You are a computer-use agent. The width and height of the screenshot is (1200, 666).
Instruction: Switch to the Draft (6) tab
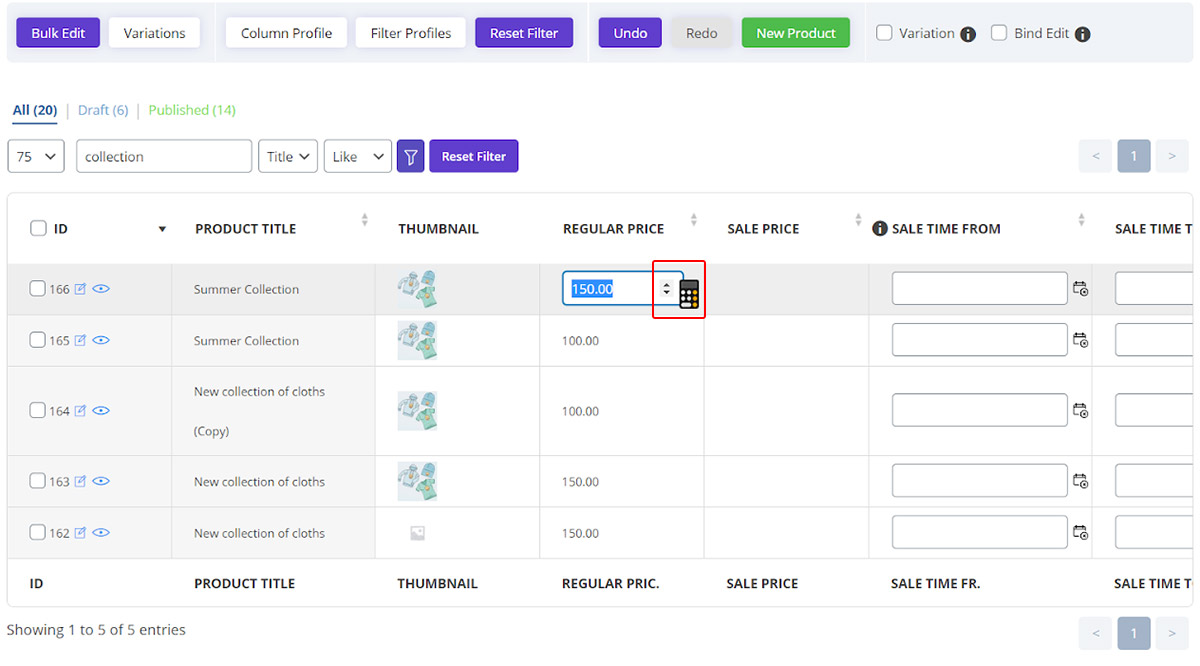pyautogui.click(x=103, y=110)
